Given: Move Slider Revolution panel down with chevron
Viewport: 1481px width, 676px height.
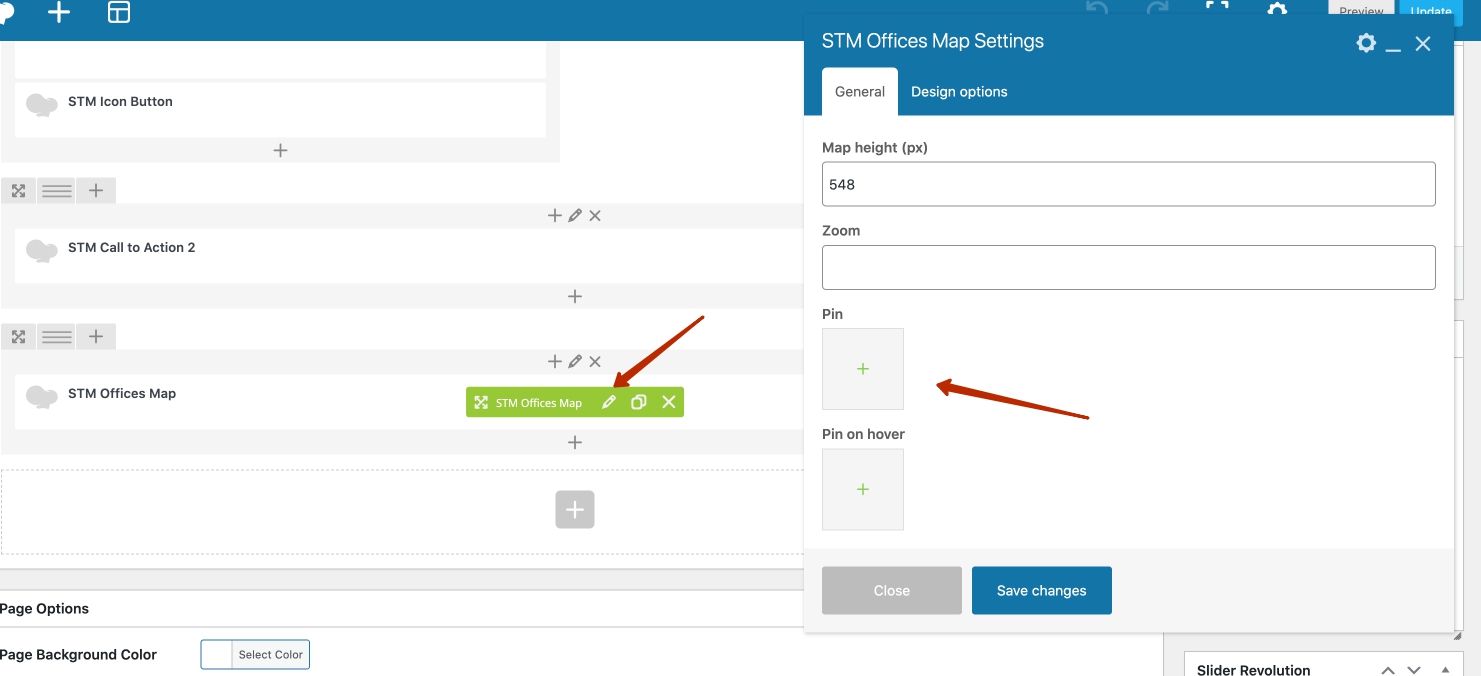Looking at the screenshot, I should [x=1414, y=670].
